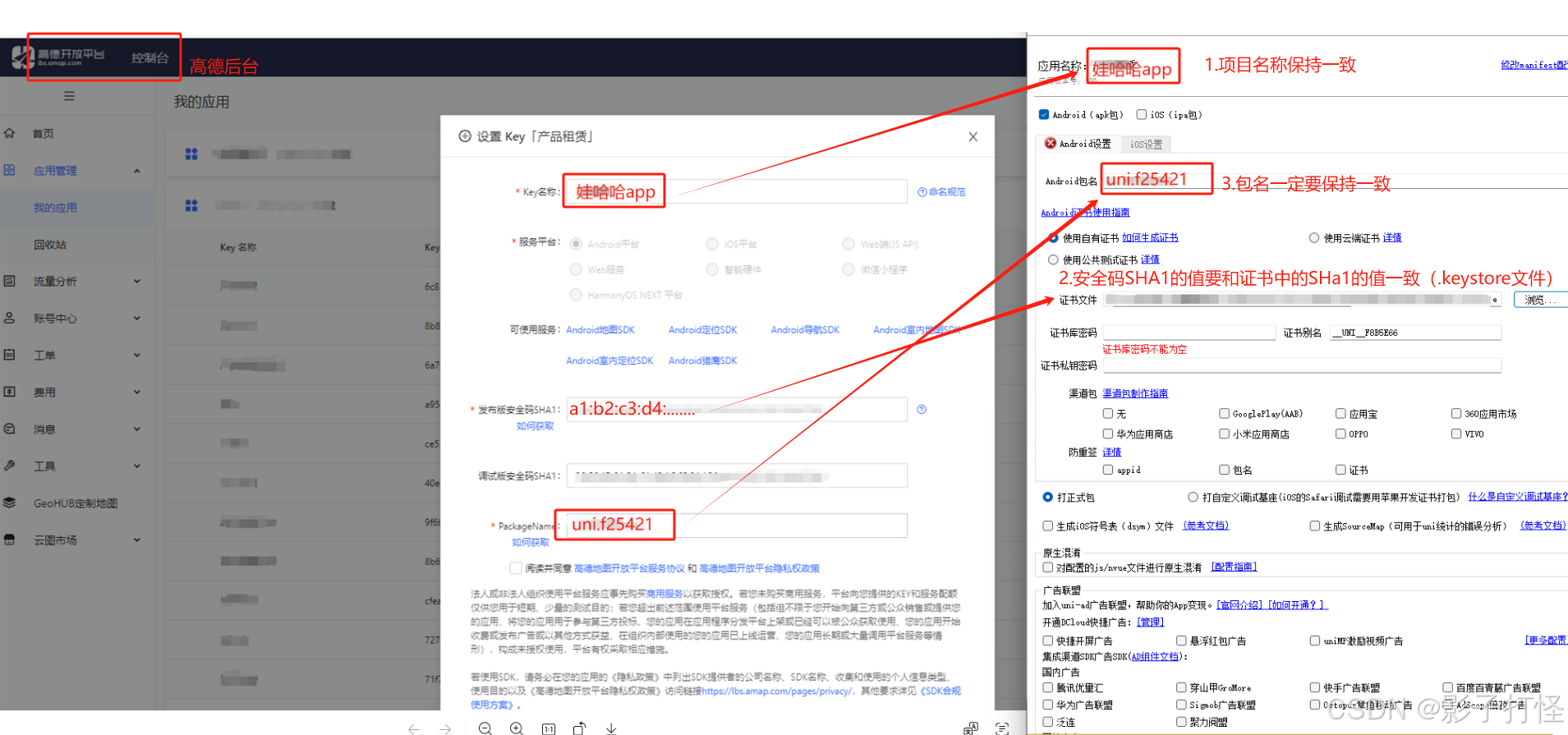The image size is (1568, 735).
Task: Click the Amap open platform logo
Action: coord(58,57)
